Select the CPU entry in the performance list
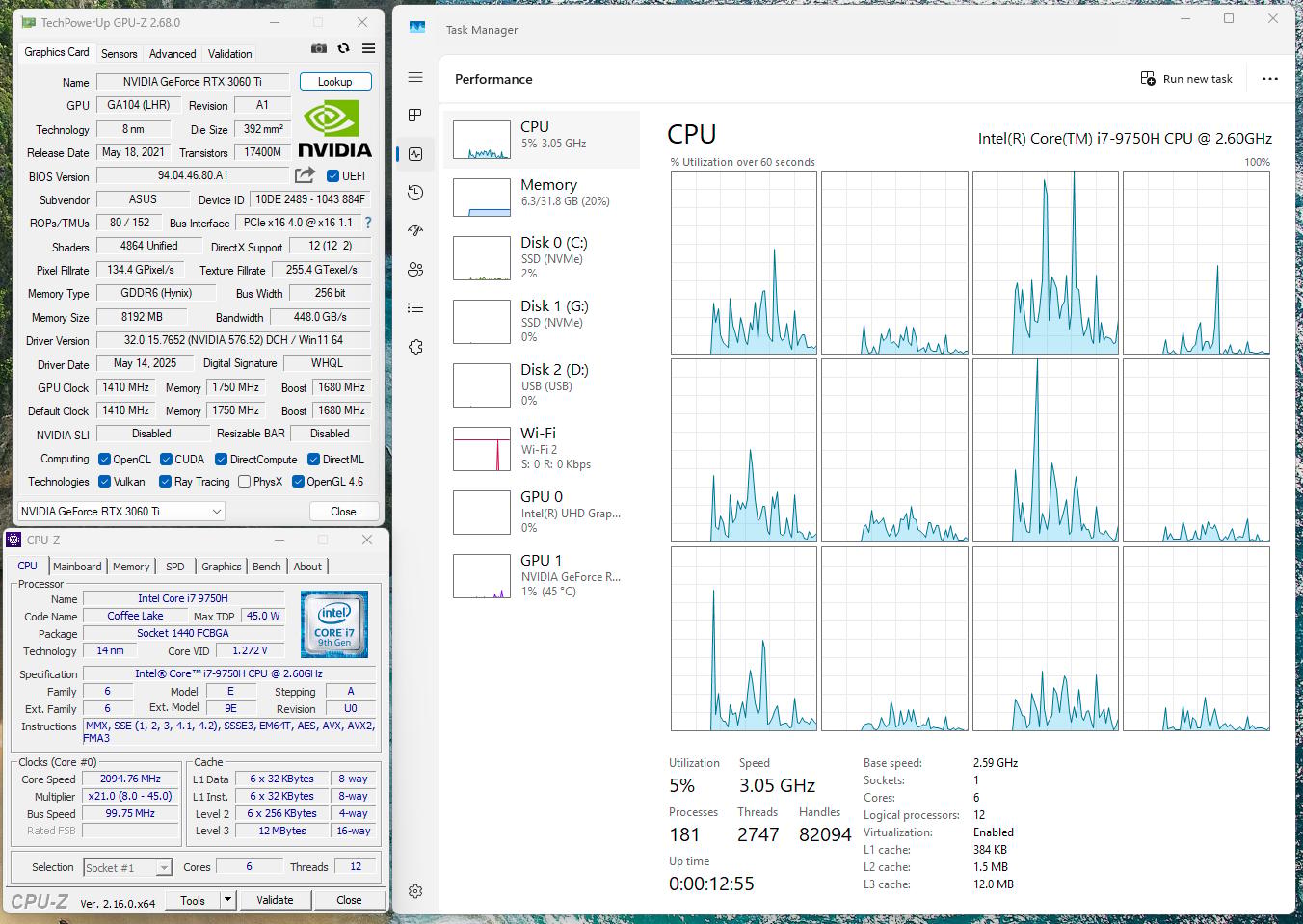Viewport: 1303px width, 924px height. coord(542,140)
